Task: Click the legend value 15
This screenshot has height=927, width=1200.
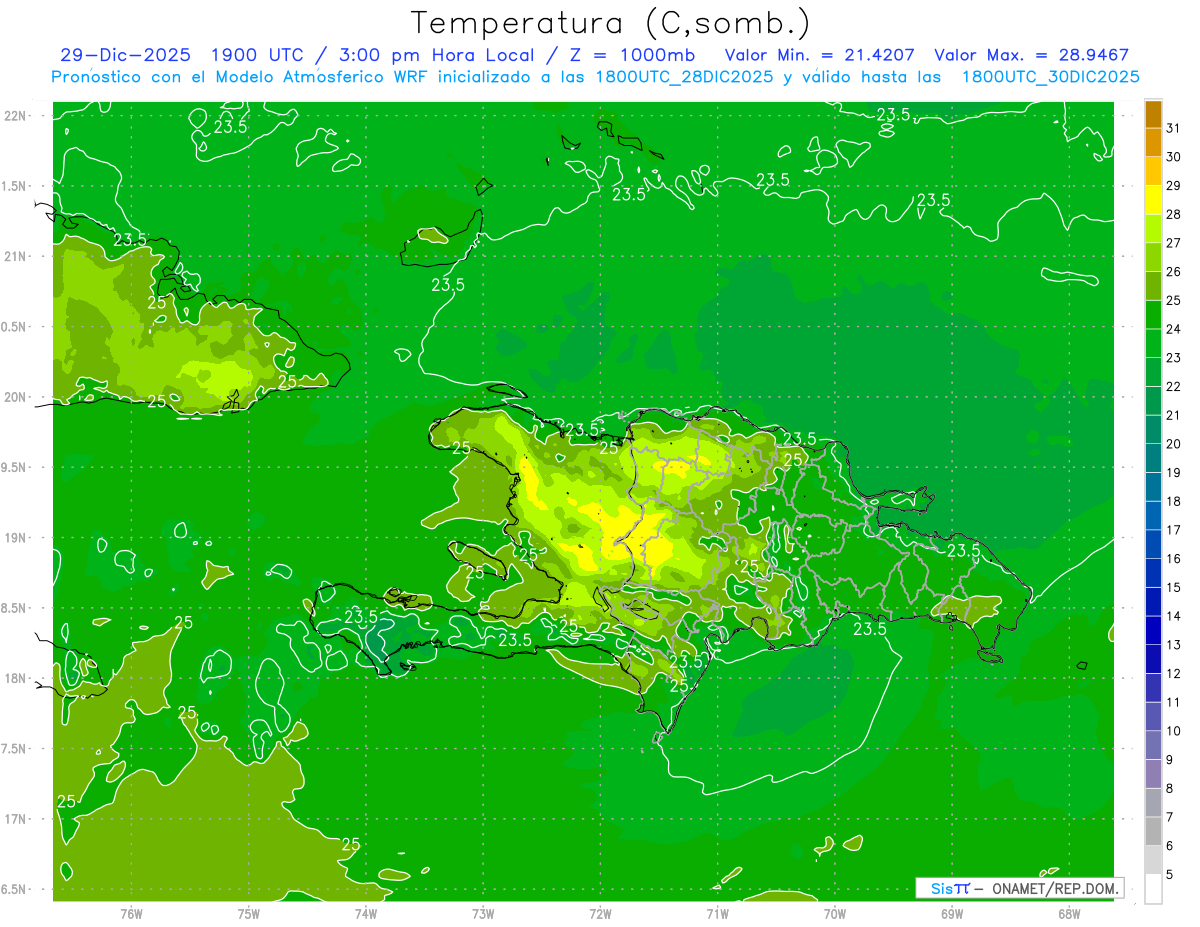Action: point(1174,587)
